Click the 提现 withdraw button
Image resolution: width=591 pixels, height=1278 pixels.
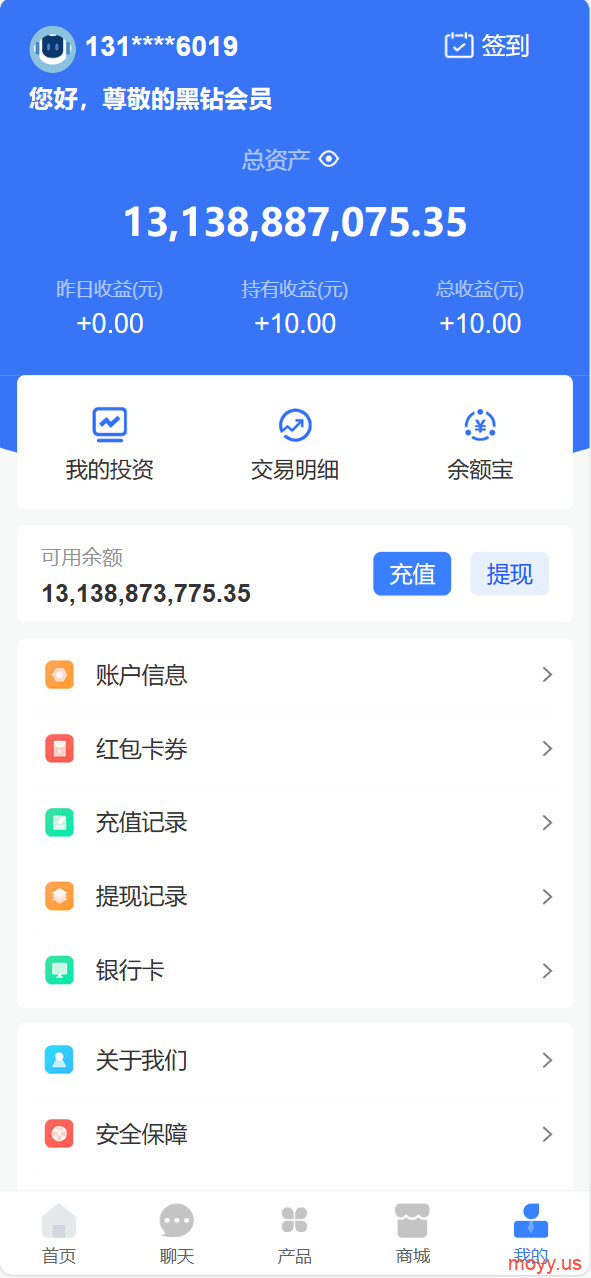509,574
